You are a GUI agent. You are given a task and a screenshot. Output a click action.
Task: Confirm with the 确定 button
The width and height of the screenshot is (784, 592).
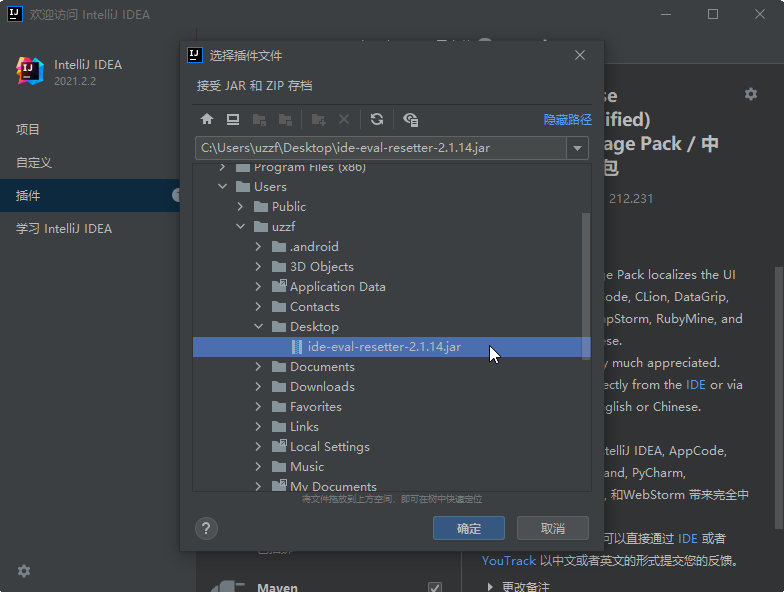[468, 528]
